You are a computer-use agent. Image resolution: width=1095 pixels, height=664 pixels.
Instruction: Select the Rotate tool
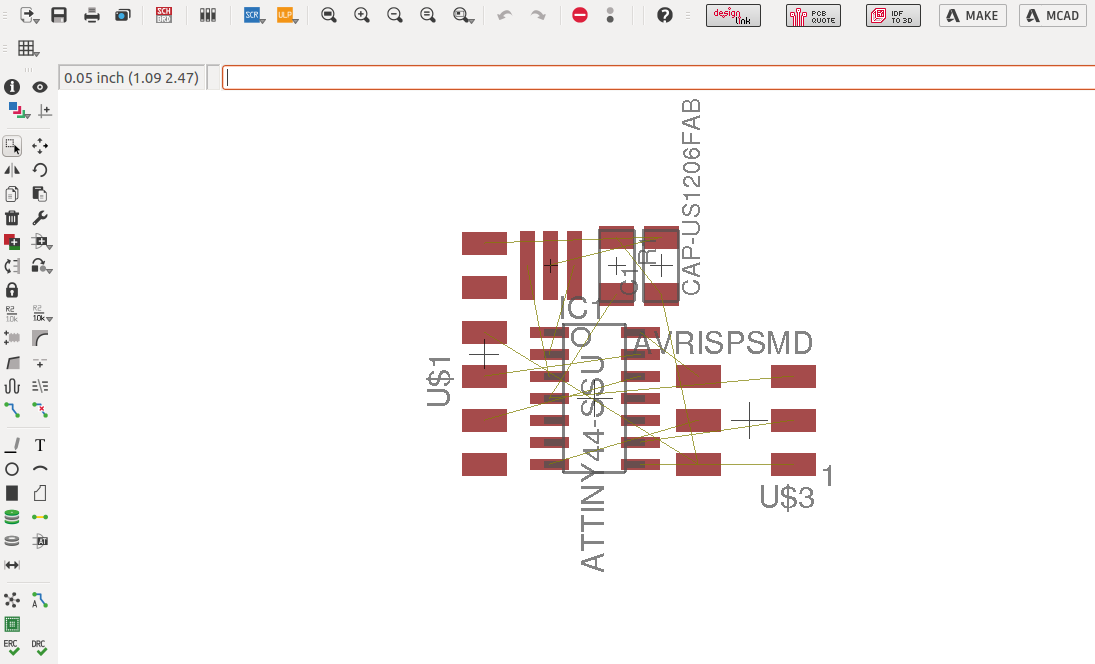click(40, 170)
